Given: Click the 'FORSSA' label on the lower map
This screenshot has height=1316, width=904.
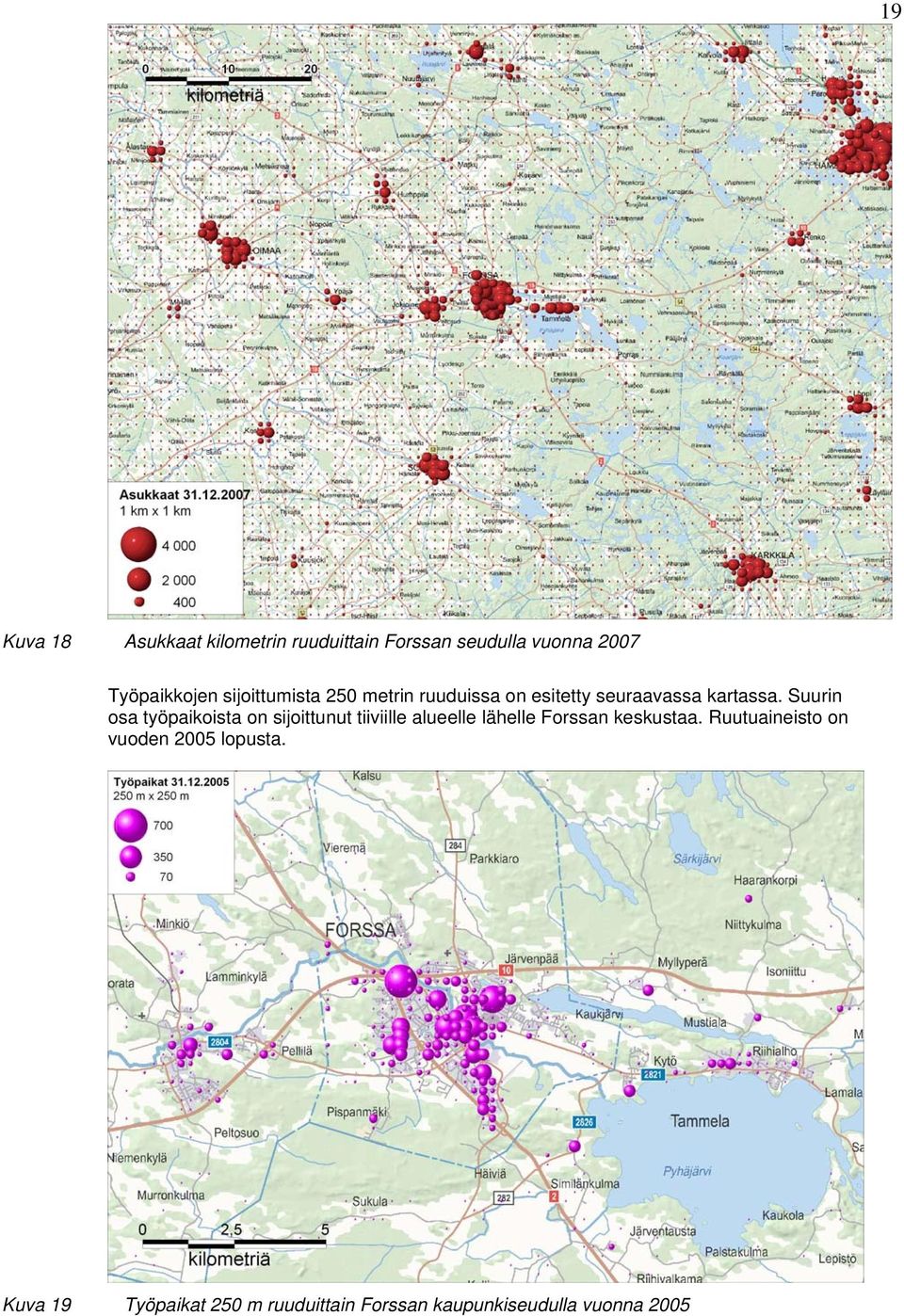Looking at the screenshot, I should point(361,930).
